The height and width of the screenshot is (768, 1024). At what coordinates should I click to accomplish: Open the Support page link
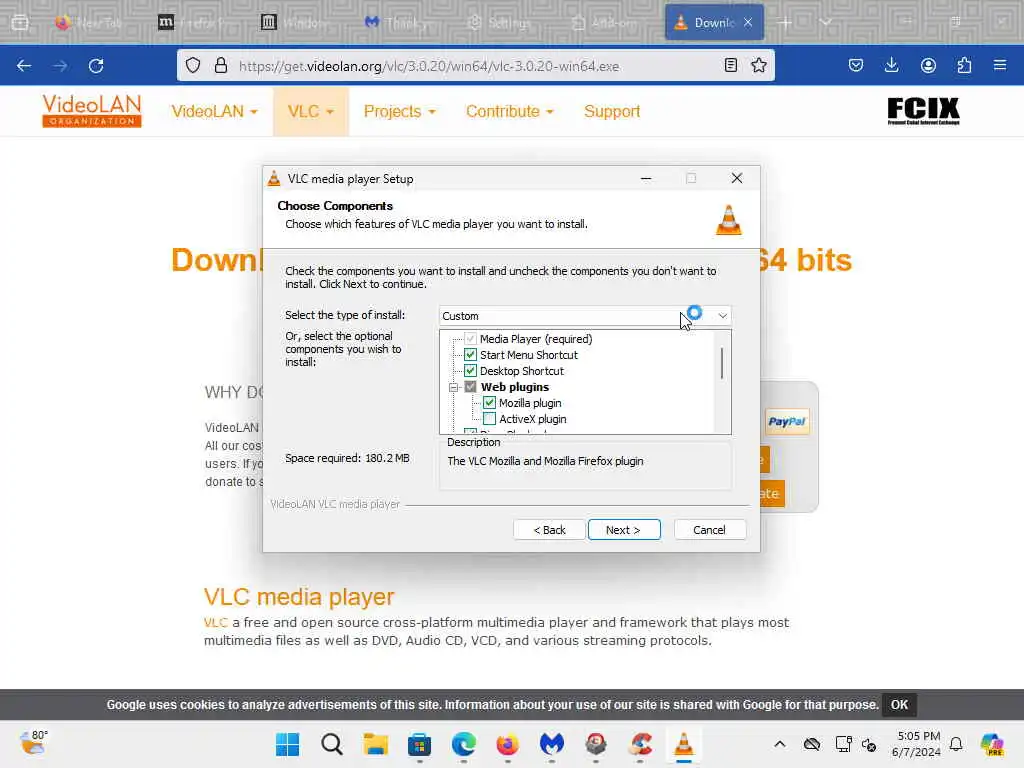(x=612, y=112)
